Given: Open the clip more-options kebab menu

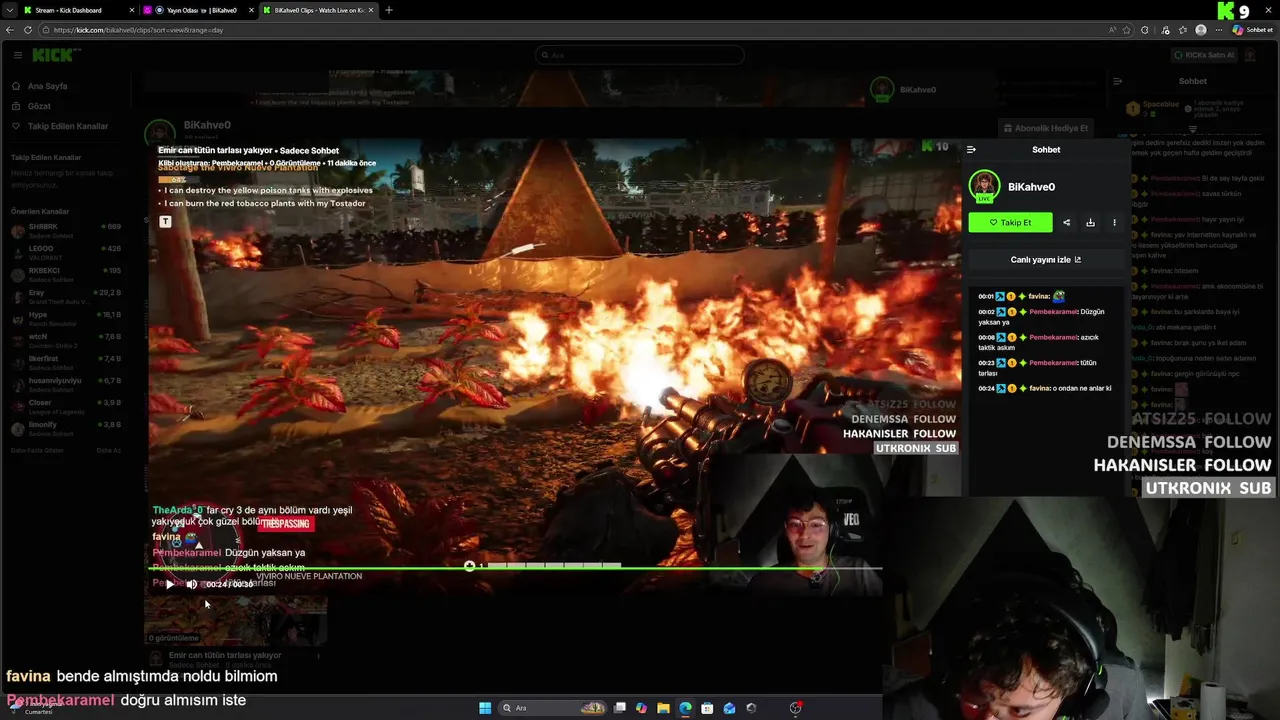Looking at the screenshot, I should (x=1114, y=223).
